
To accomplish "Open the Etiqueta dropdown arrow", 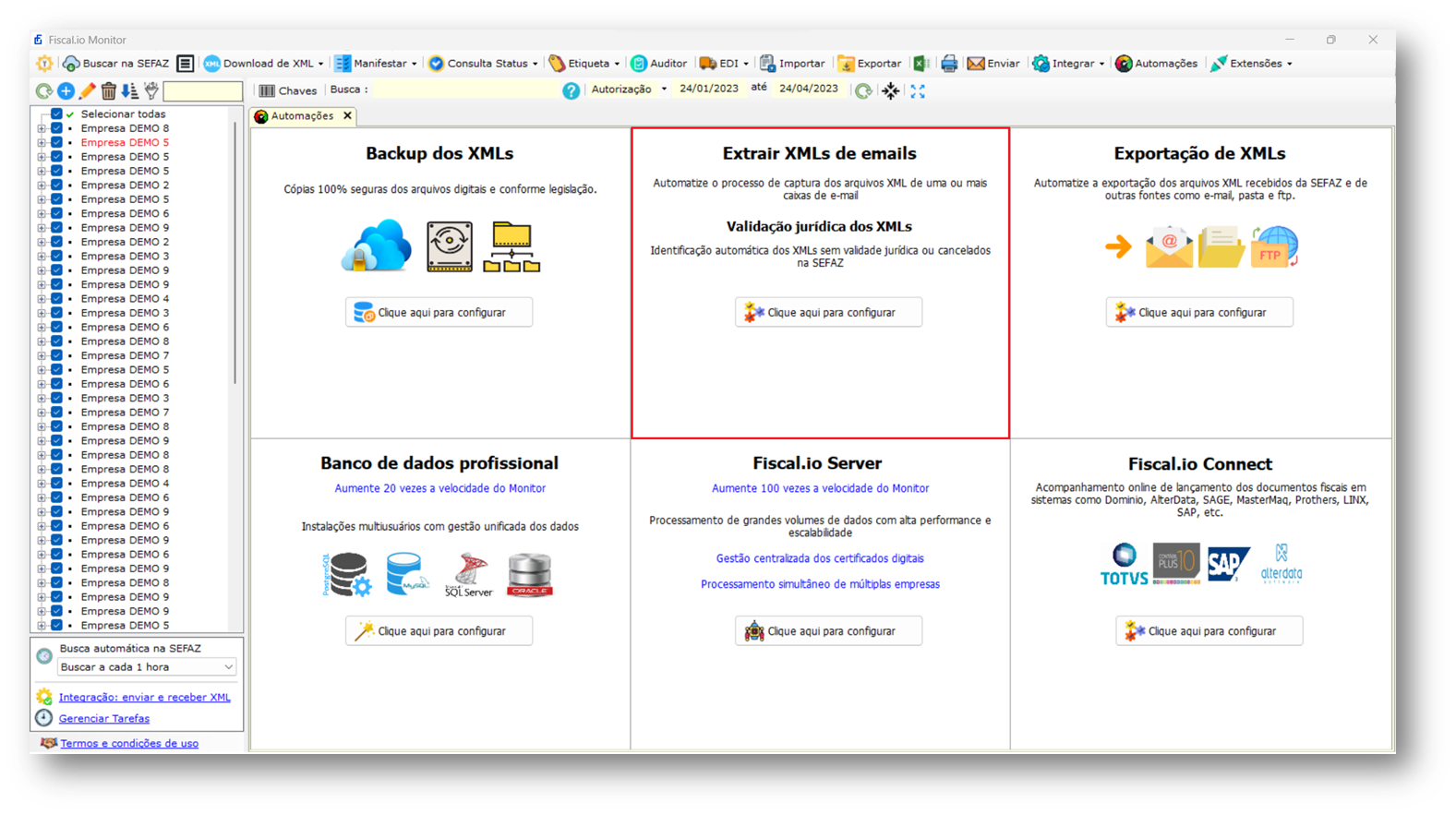I will [x=617, y=64].
